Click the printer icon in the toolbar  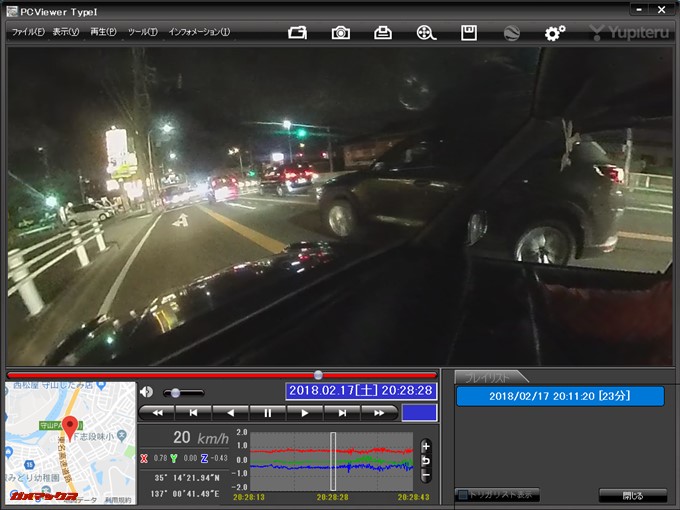click(383, 32)
